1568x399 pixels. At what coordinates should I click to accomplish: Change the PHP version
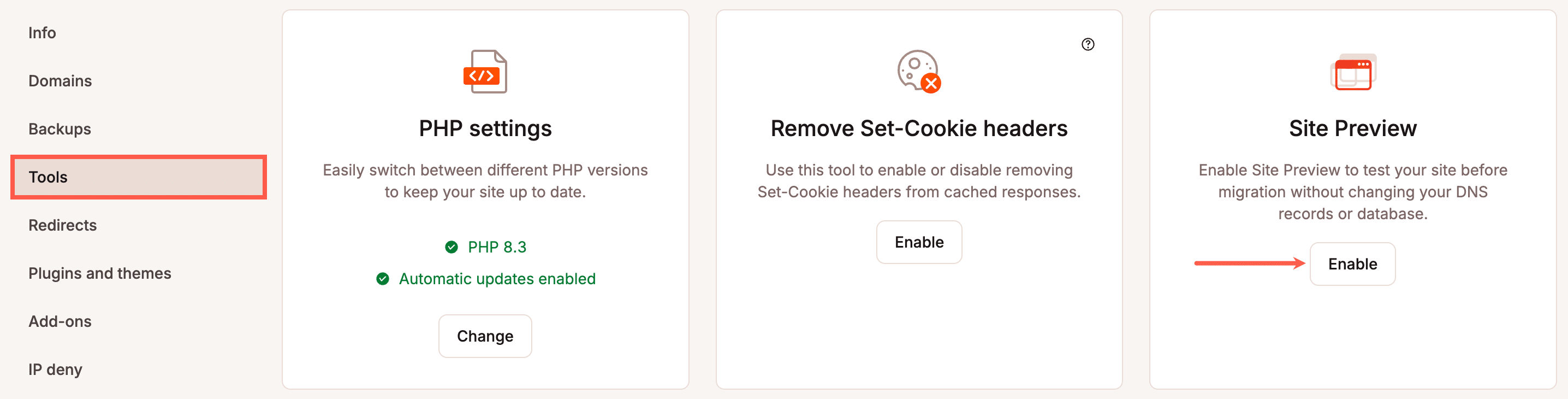(485, 336)
